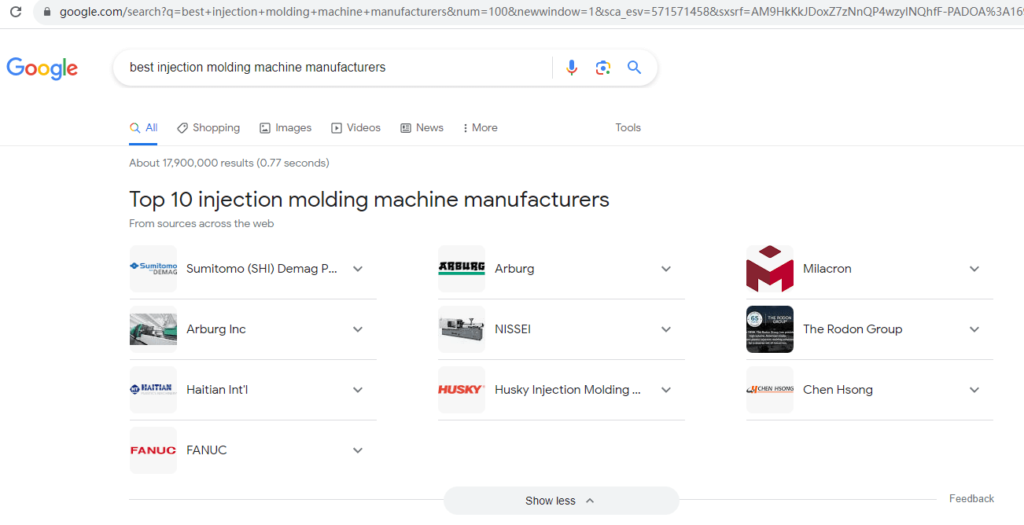Select the Chen Hsong name text

tap(837, 390)
